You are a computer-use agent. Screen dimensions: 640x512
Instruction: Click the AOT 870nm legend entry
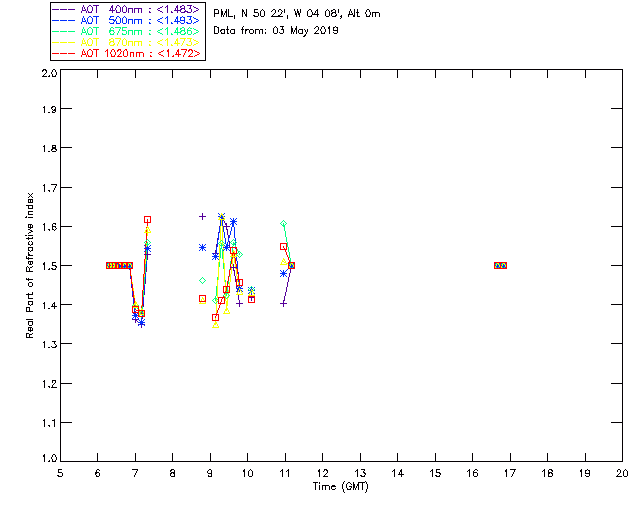click(x=126, y=42)
